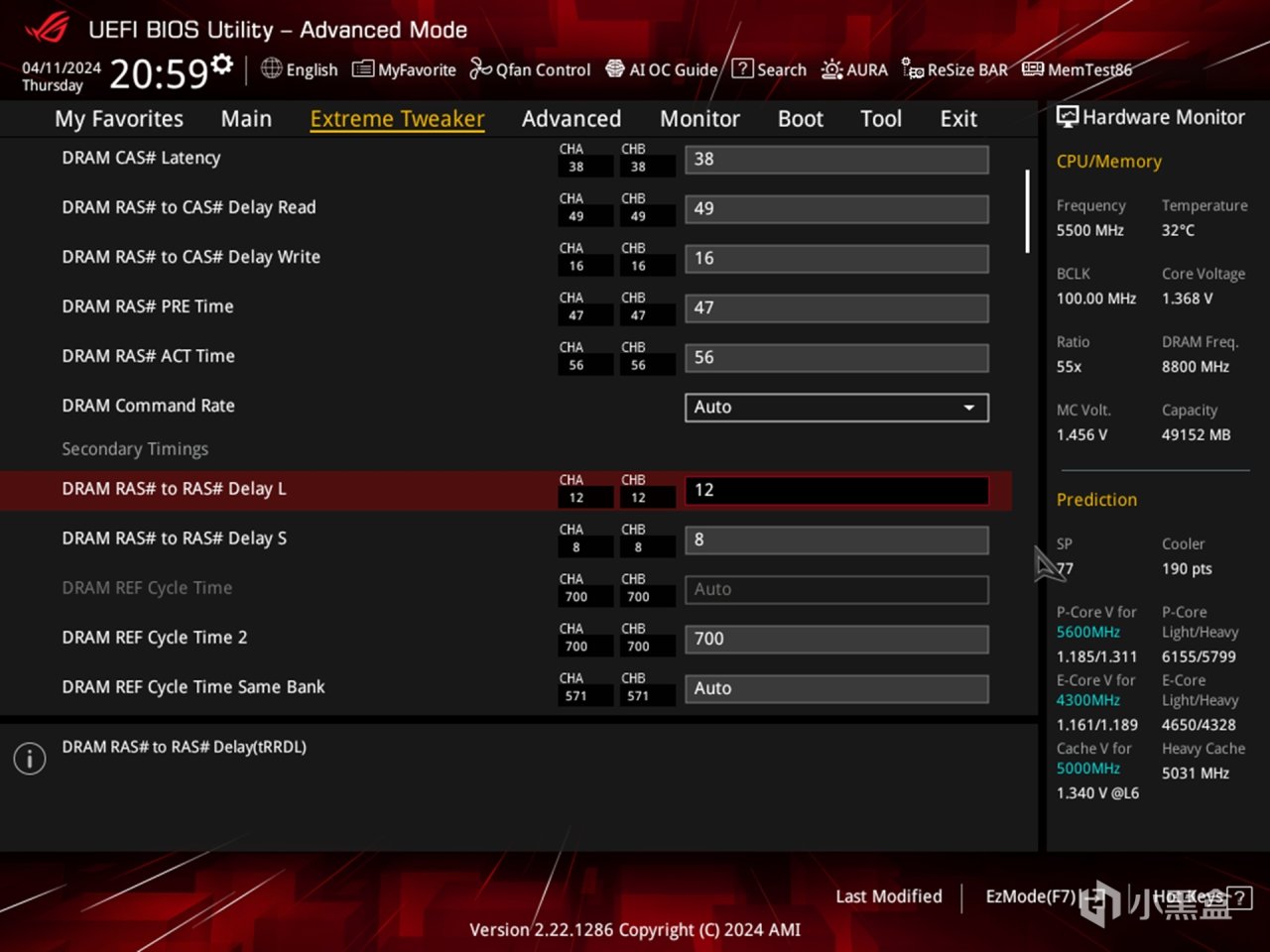Click Last Modified in the footer
The image size is (1270, 952).
click(889, 896)
